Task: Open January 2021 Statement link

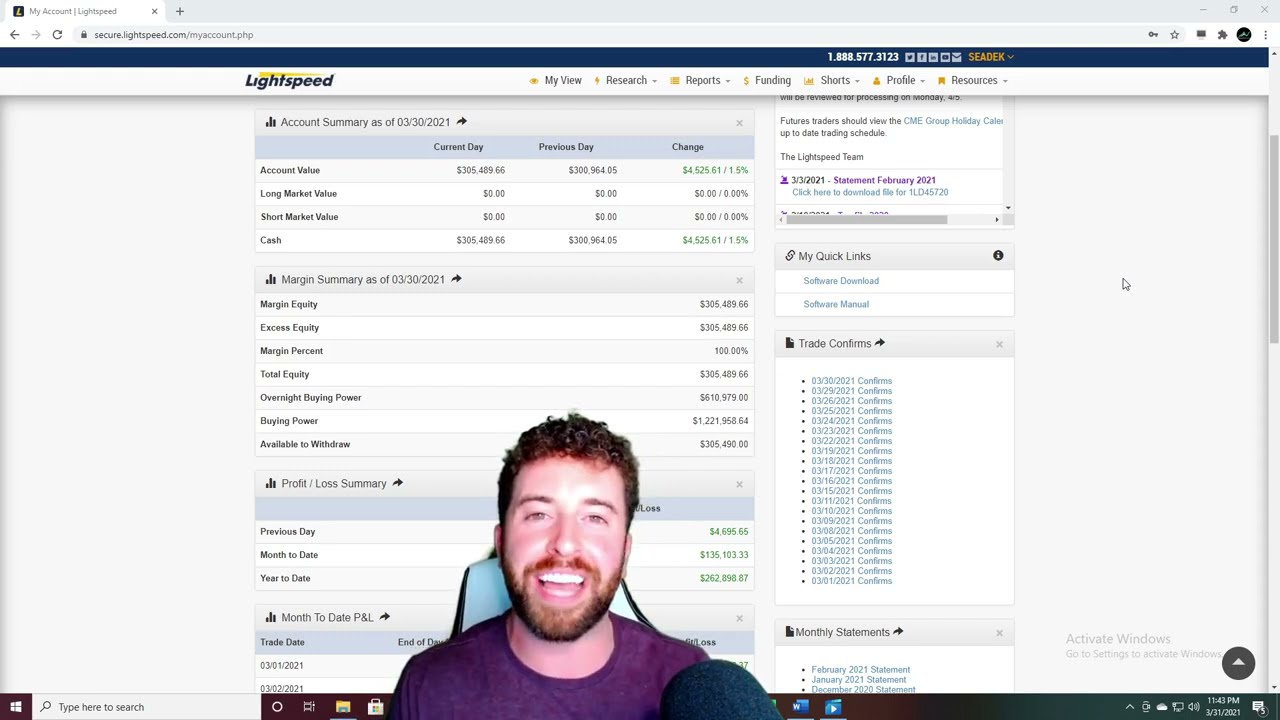Action: (x=858, y=680)
